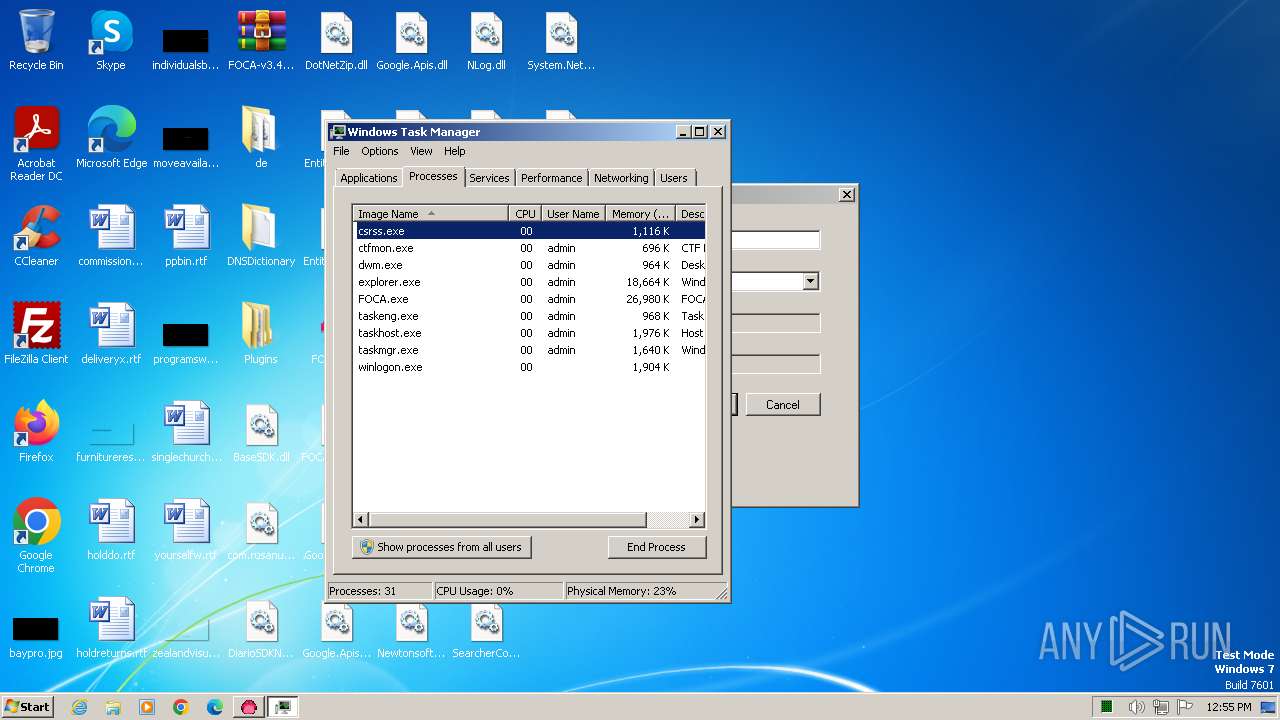Screen dimensions: 1280x720
Task: Select the taskmgr.exe process row
Action: (530, 350)
